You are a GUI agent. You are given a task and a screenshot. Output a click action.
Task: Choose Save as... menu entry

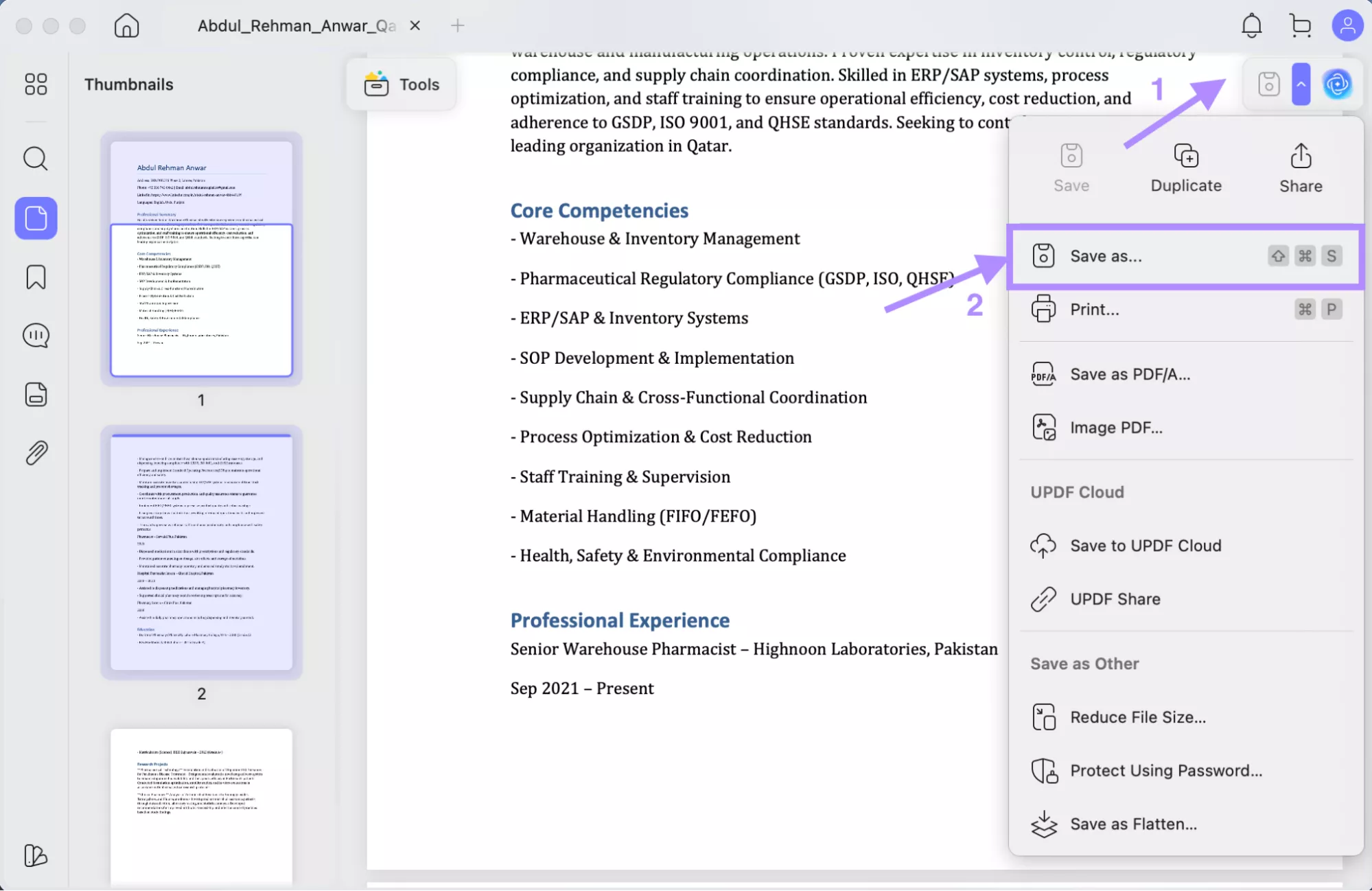(1185, 256)
